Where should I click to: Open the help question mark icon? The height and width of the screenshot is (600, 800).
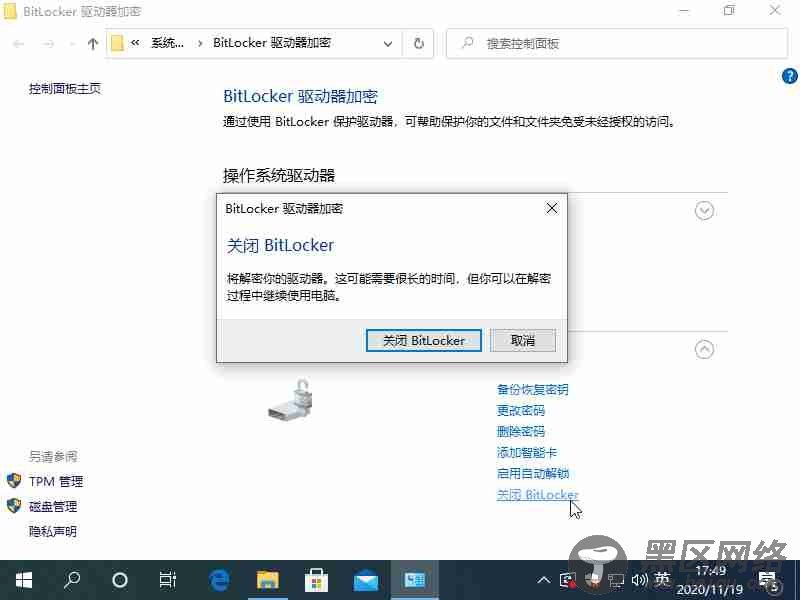[x=789, y=77]
